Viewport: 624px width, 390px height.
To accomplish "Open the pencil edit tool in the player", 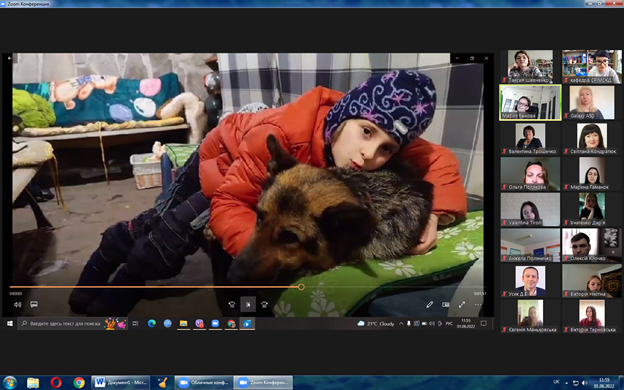I will [x=429, y=304].
